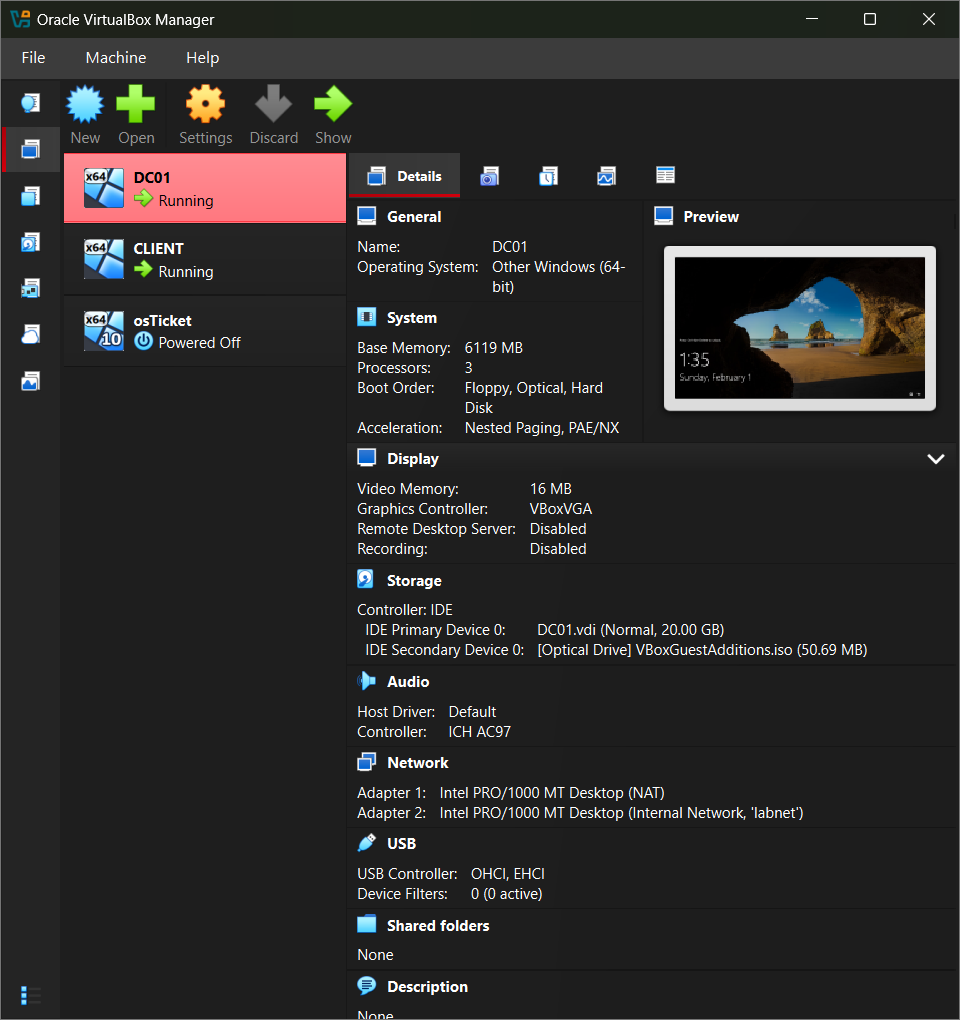Click Graphics Controller value VBoxVGA
960x1020 pixels.
[561, 509]
